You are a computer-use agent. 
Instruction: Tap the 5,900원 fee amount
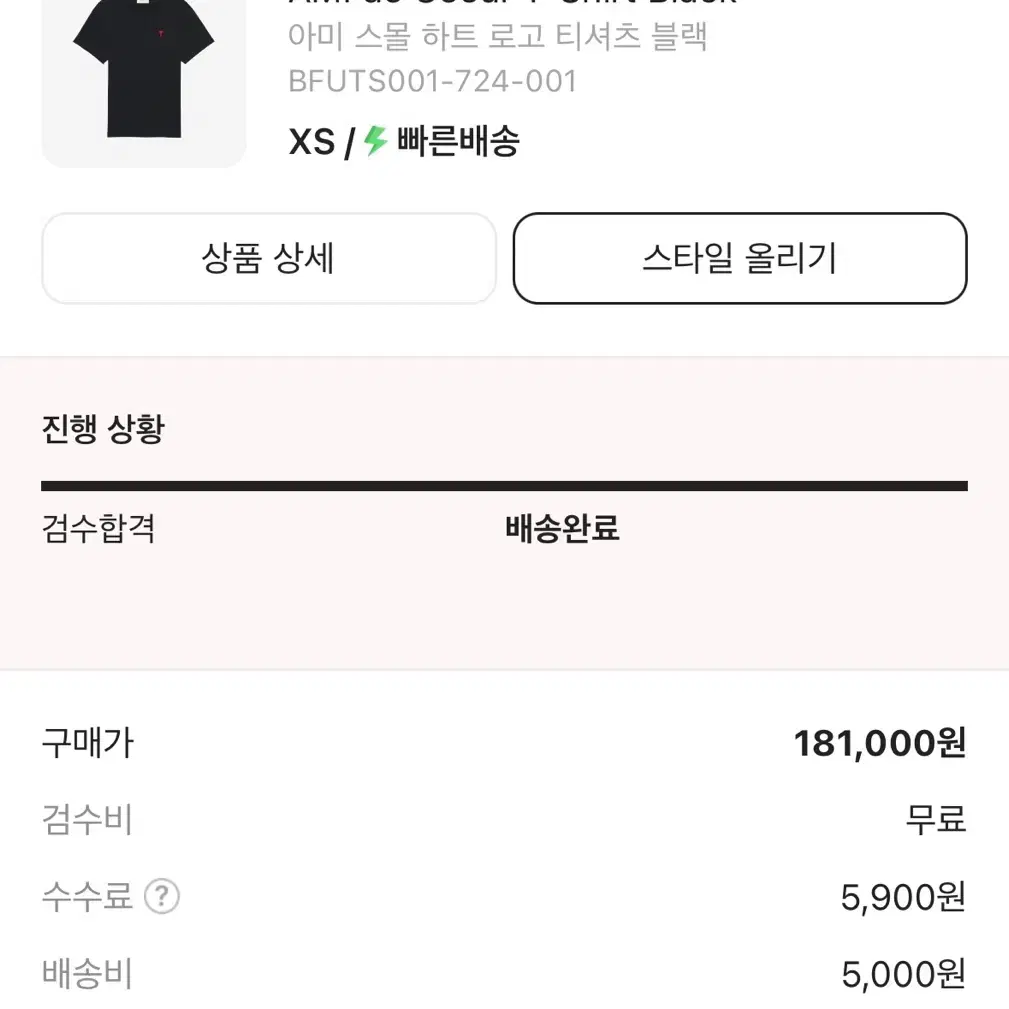click(x=903, y=897)
